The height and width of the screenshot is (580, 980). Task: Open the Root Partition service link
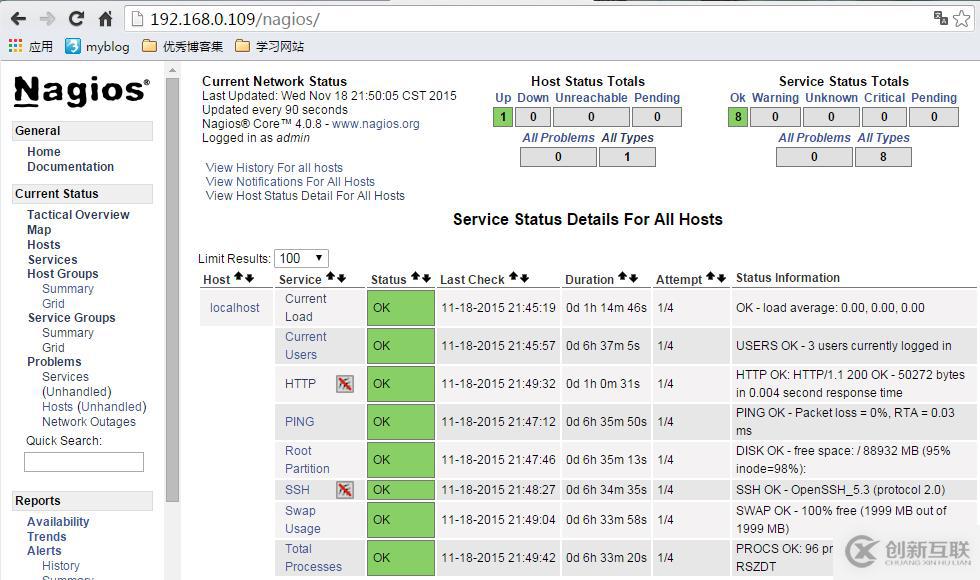(x=307, y=459)
